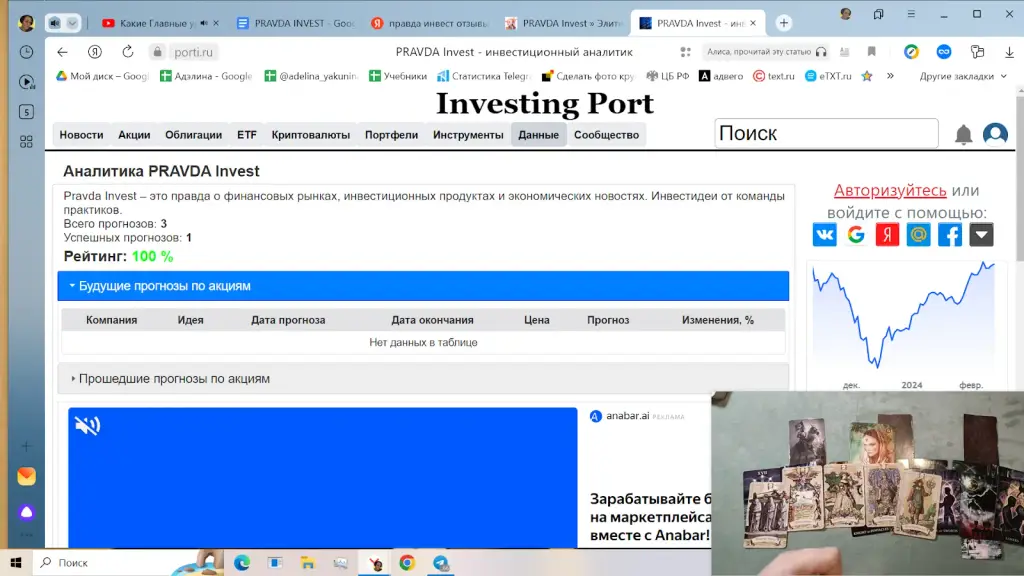Switch to the YouTube Какие Главные tab
The width and height of the screenshot is (1024, 576).
click(157, 23)
